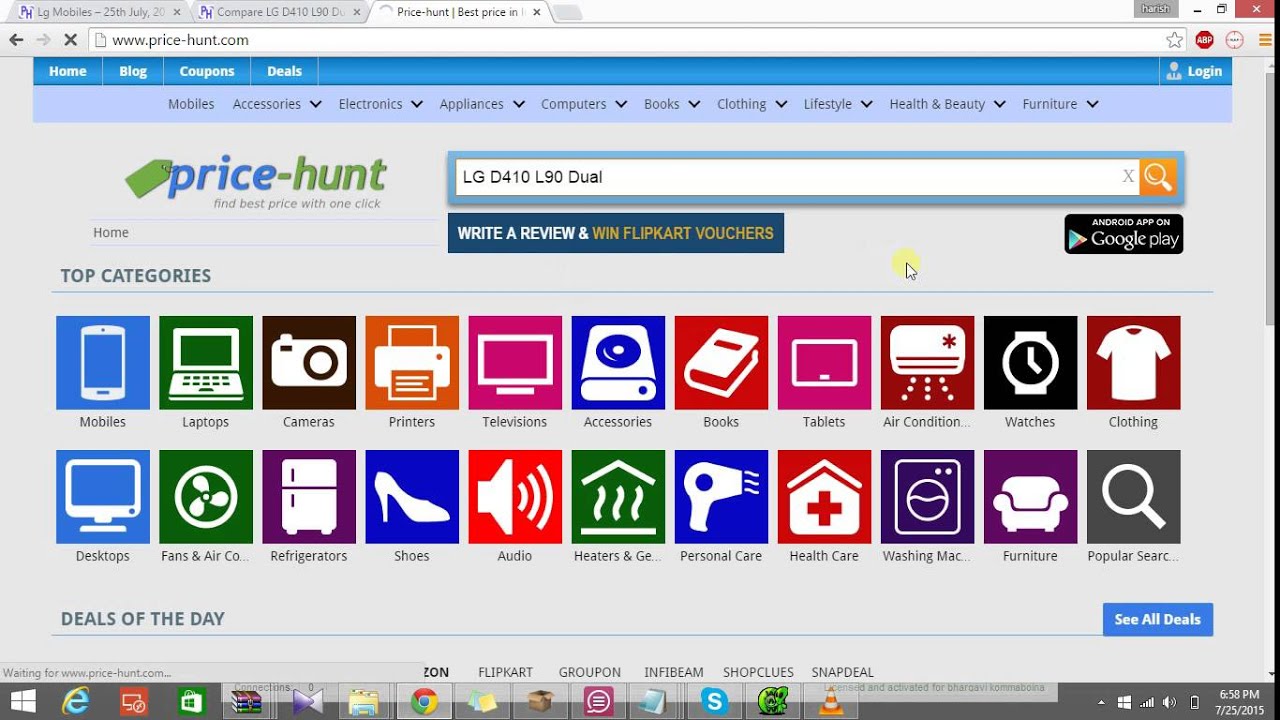Open the Air Conditioners tile

coord(927,363)
